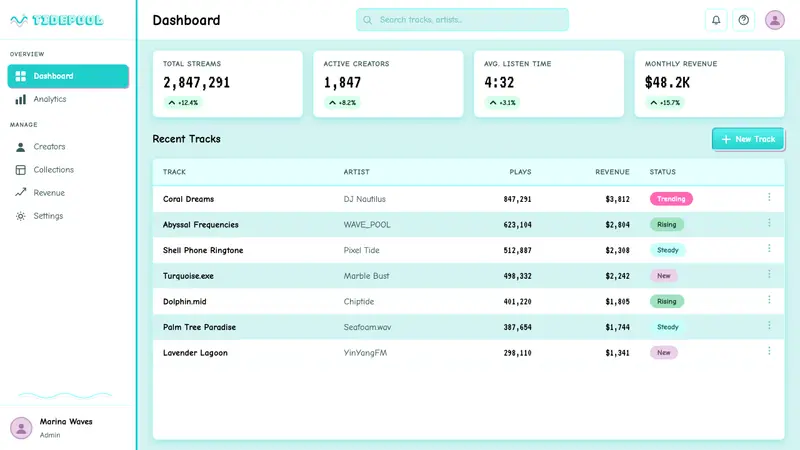Click artist Seafoam.wav
Image resolution: width=800 pixels, height=450 pixels.
tap(367, 327)
